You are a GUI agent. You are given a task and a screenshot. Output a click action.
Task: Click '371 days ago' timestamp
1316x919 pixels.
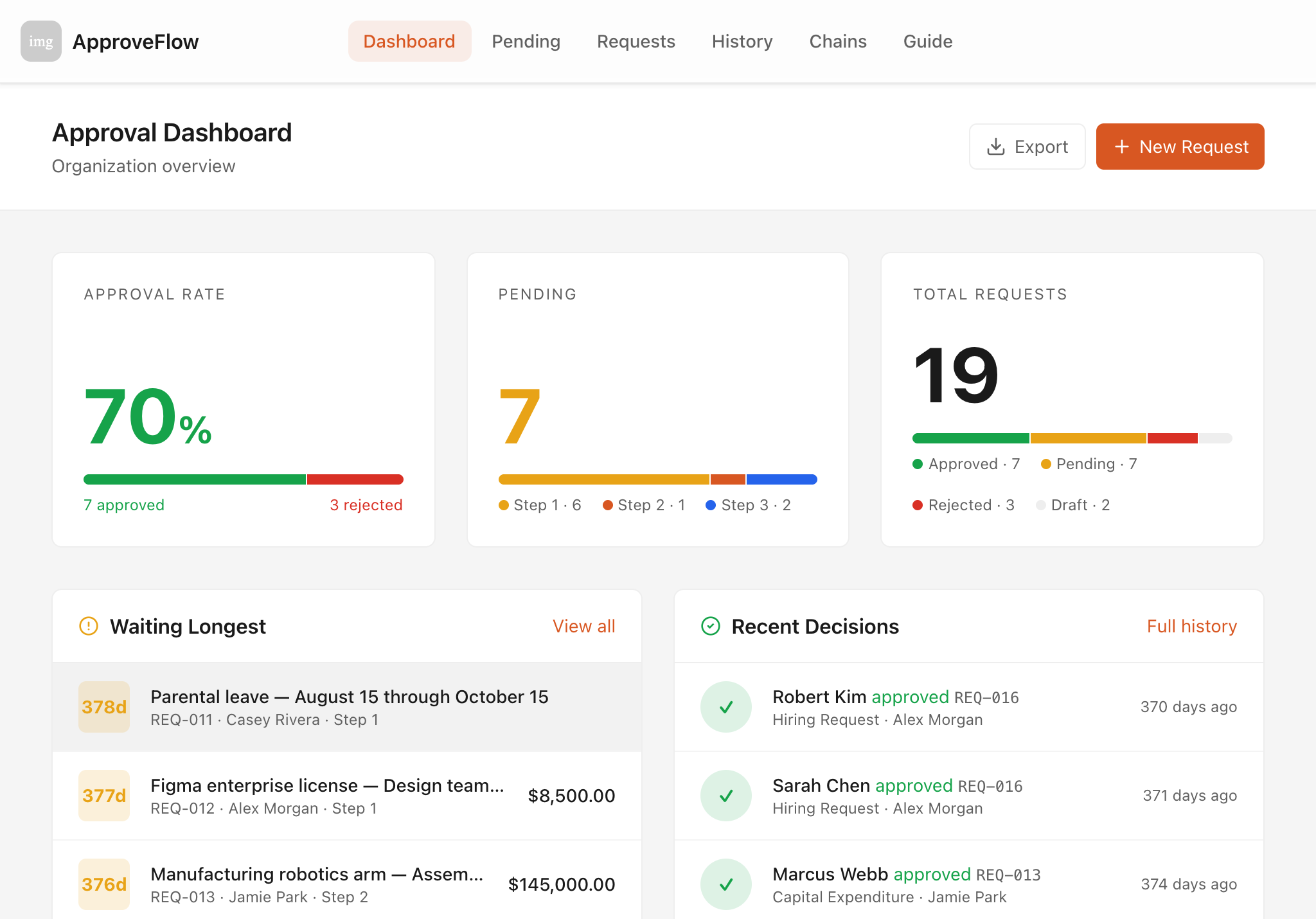pos(1190,796)
